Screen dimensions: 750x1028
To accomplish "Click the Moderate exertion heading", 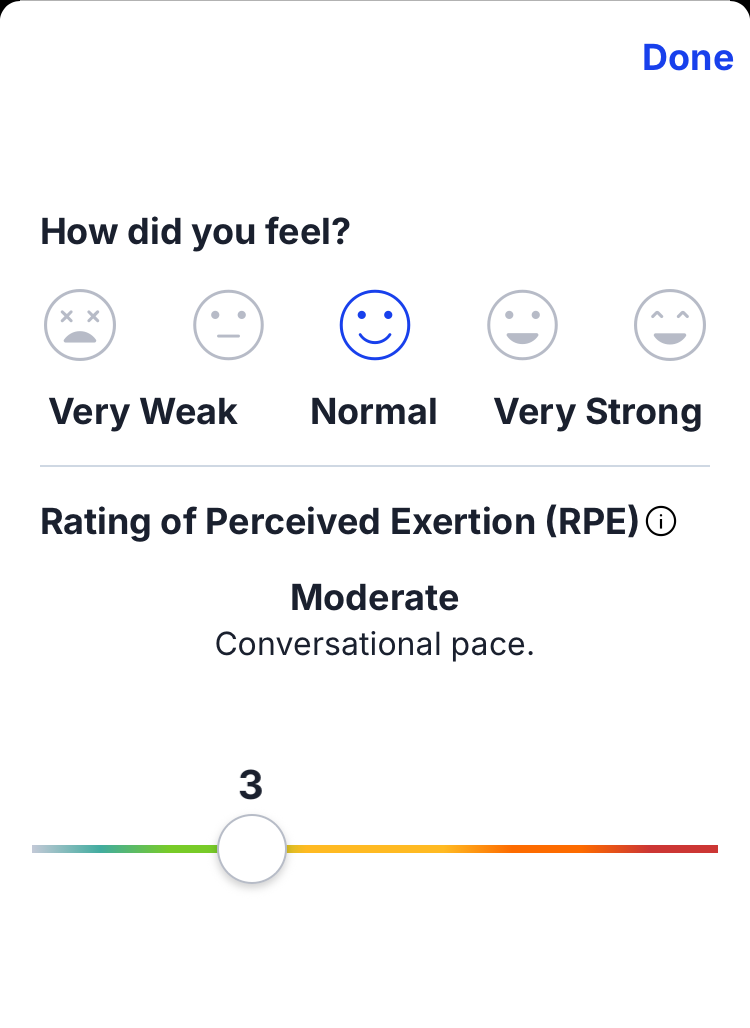I will [x=374, y=598].
